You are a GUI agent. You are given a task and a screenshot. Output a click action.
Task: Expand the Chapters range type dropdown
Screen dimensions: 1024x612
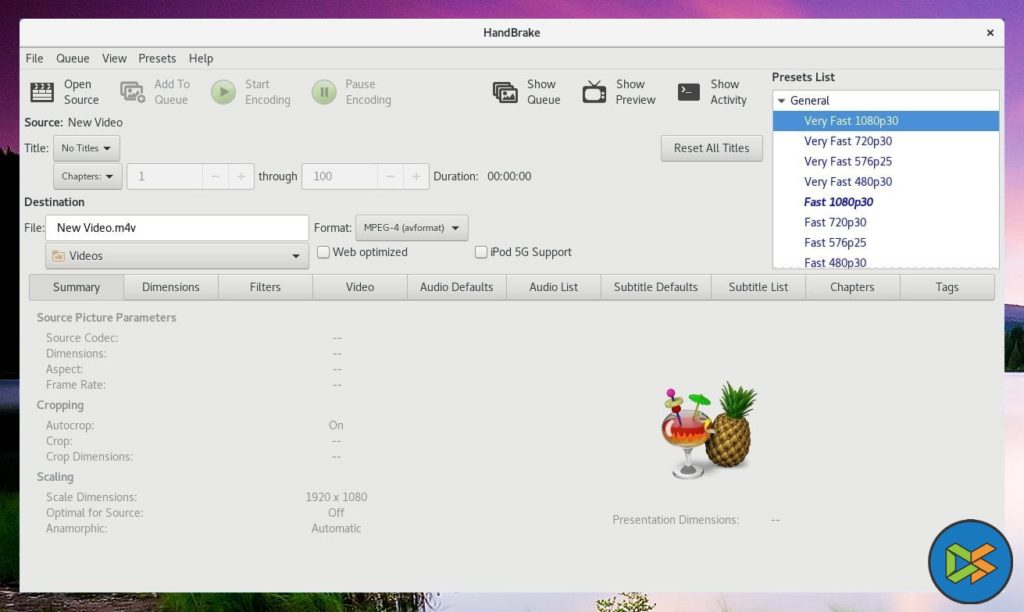click(85, 176)
